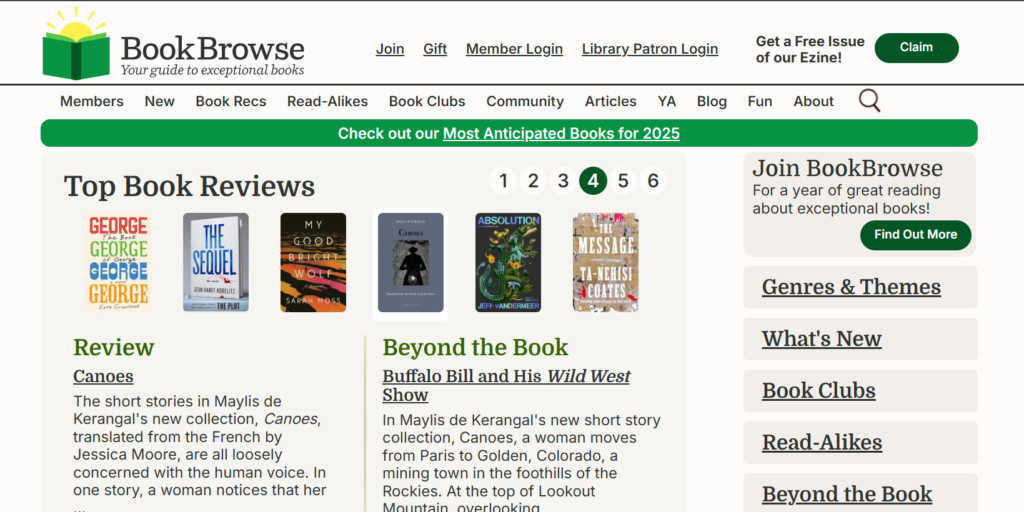Open Buffalo Bill and His Wild West Show

click(x=506, y=385)
